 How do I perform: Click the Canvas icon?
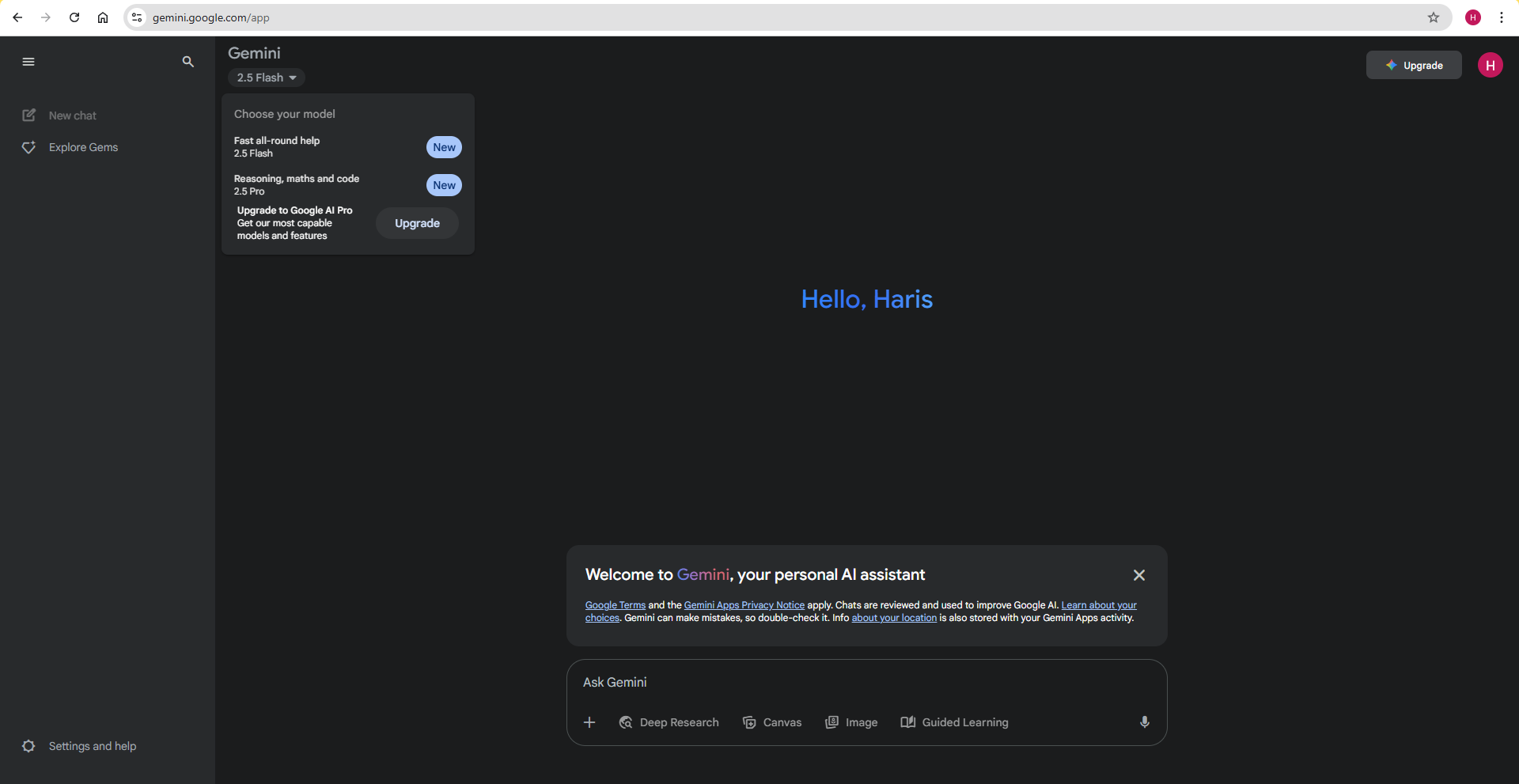point(749,722)
